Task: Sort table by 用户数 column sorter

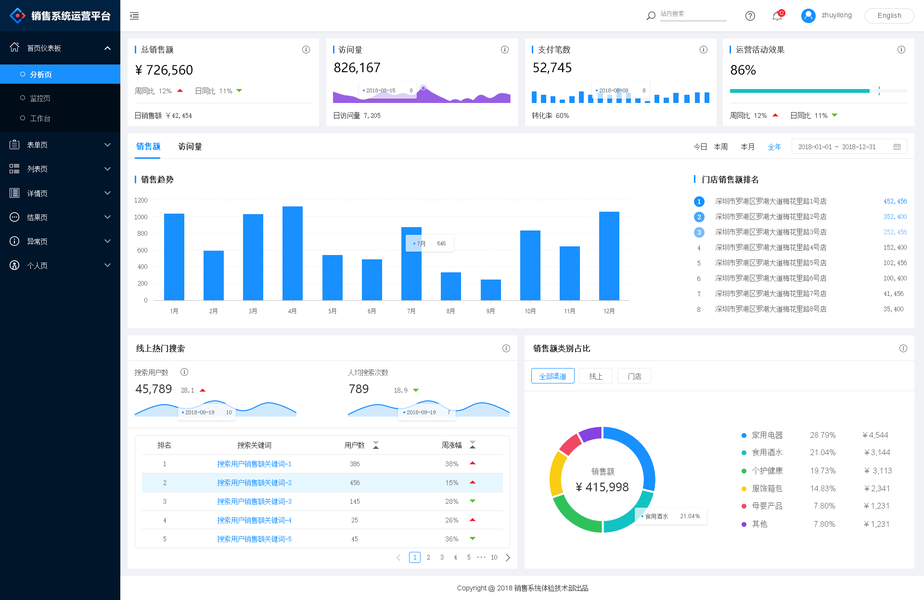Action: (376, 445)
